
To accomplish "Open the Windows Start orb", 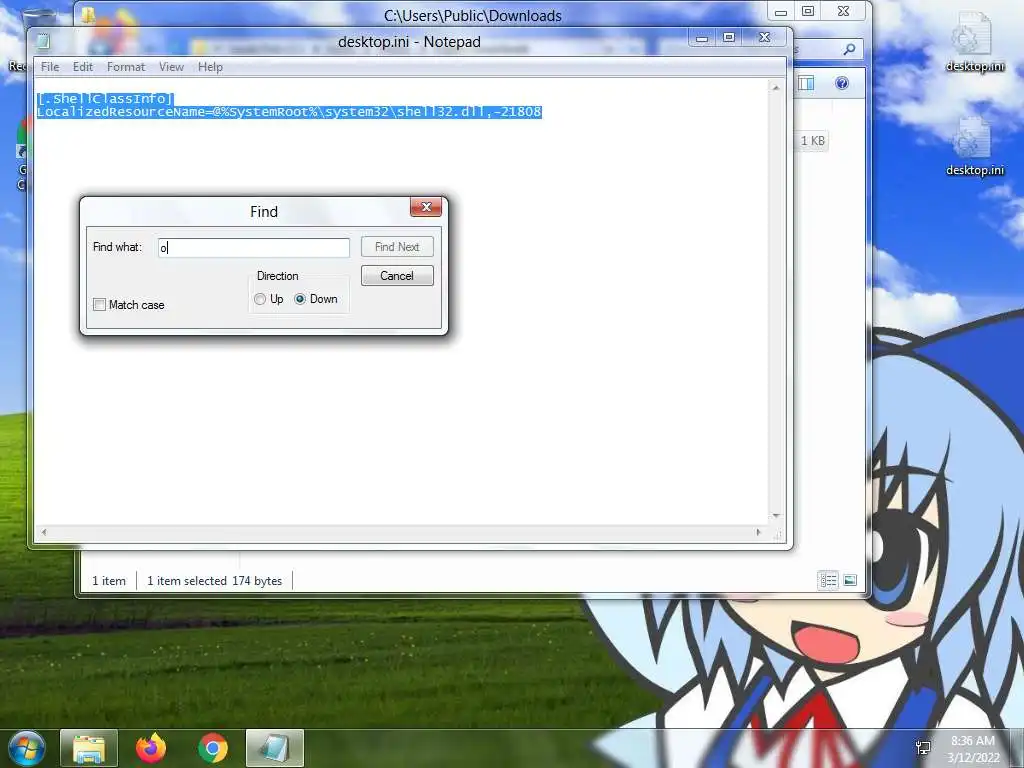I will click(27, 748).
